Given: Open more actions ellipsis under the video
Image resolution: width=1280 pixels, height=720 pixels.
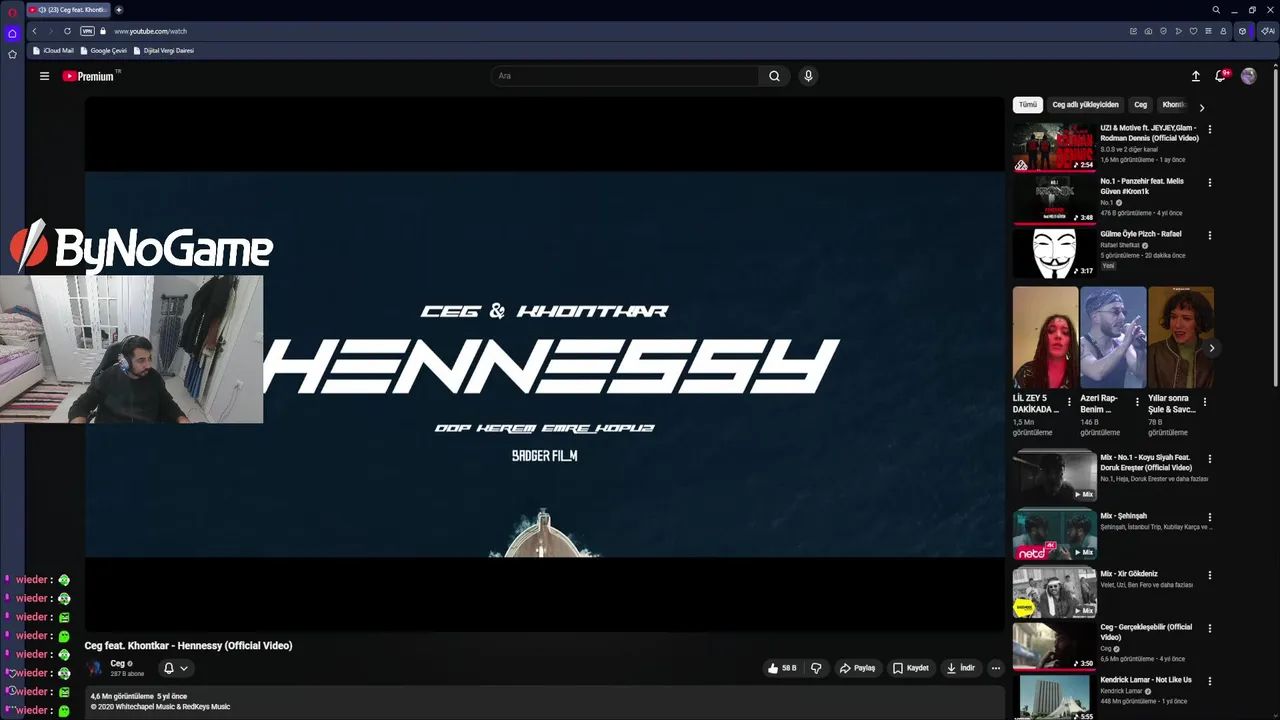Looking at the screenshot, I should tap(995, 668).
